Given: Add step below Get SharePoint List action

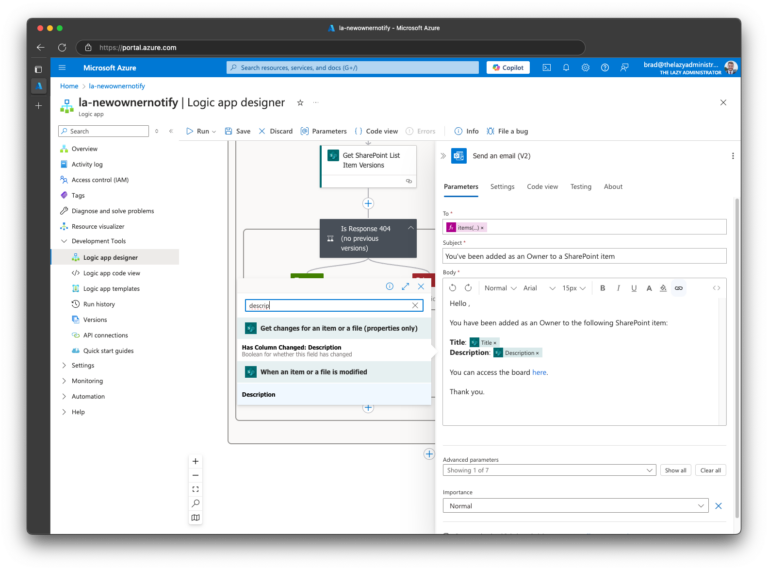Looking at the screenshot, I should tap(368, 204).
